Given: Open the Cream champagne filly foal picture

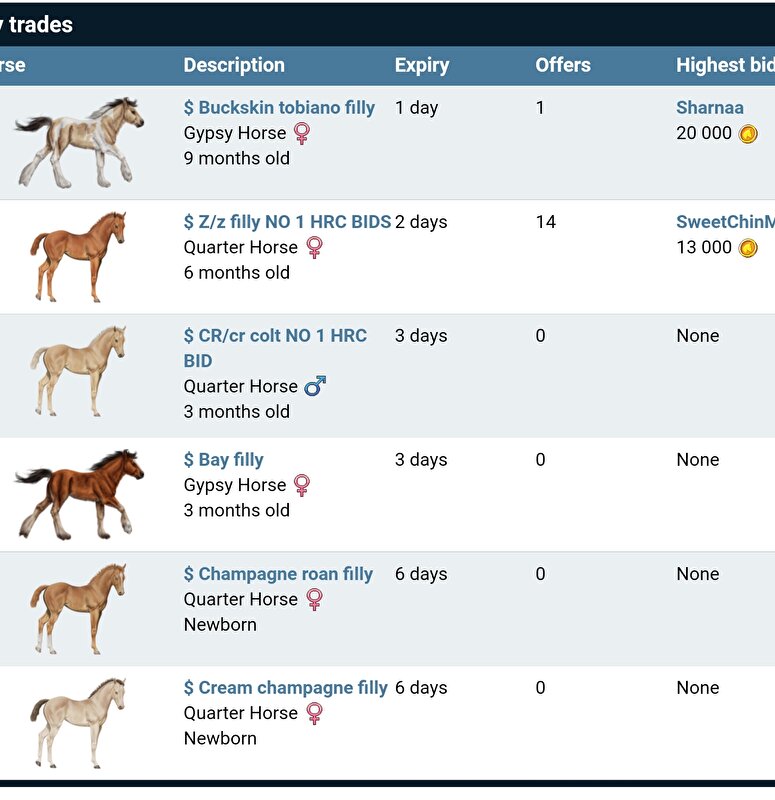Looking at the screenshot, I should coord(79,722).
